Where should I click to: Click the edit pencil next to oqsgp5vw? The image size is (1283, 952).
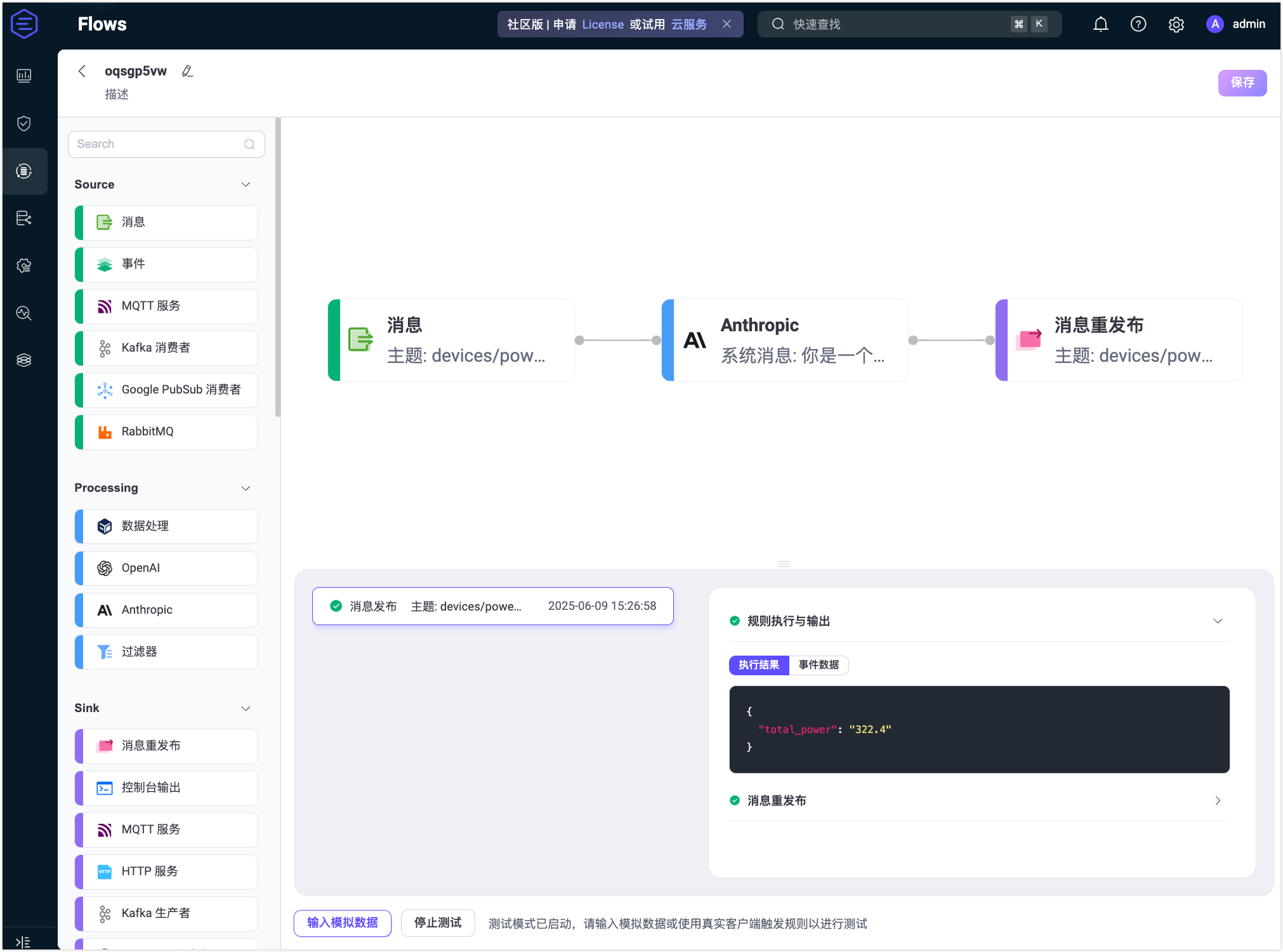187,71
